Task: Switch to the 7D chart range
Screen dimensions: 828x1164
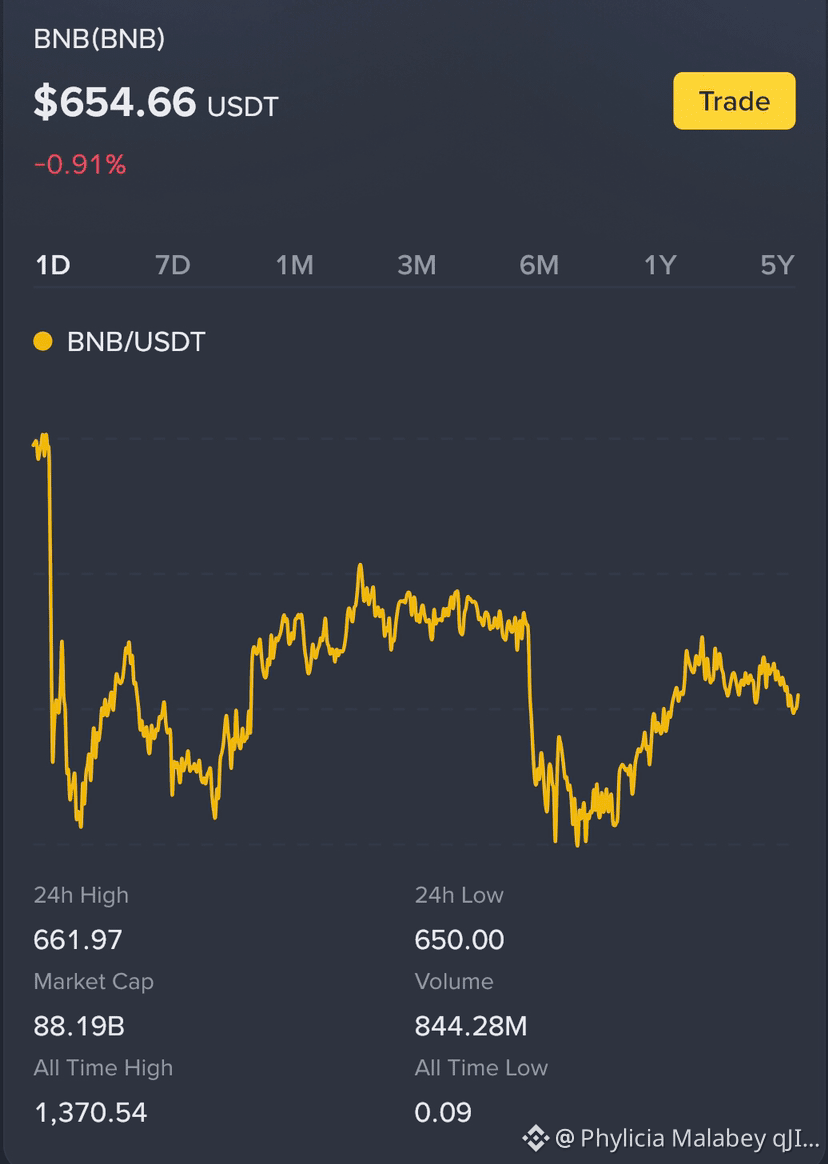Action: coord(172,265)
